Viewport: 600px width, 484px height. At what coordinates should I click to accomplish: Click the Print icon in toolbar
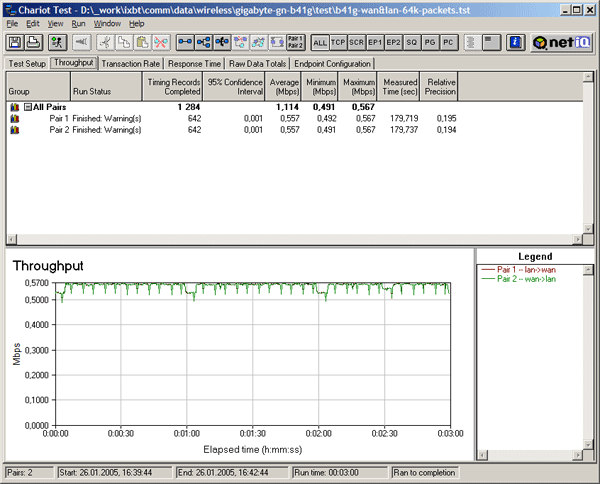tap(34, 42)
